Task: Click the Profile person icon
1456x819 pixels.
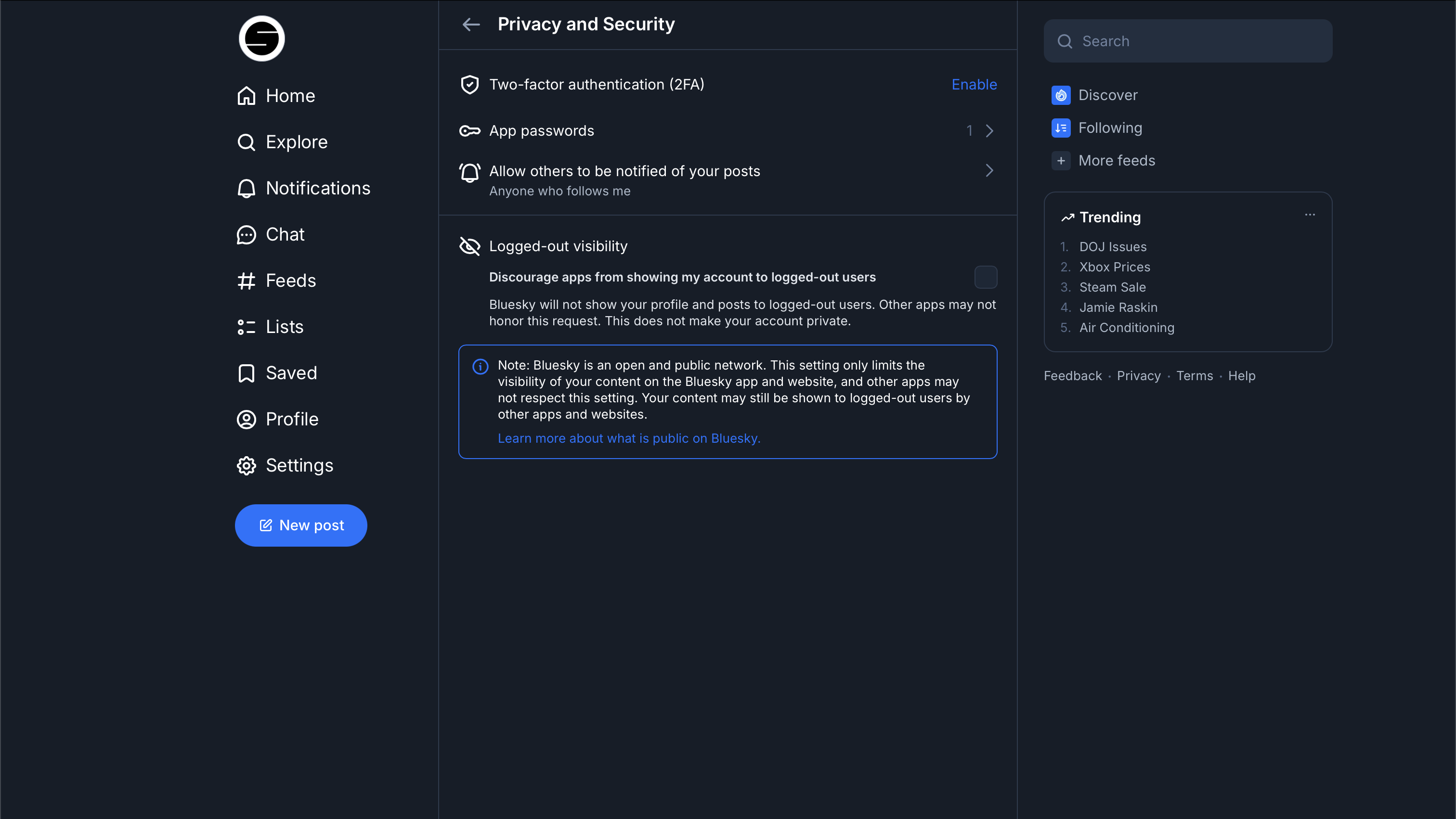Action: tap(247, 419)
